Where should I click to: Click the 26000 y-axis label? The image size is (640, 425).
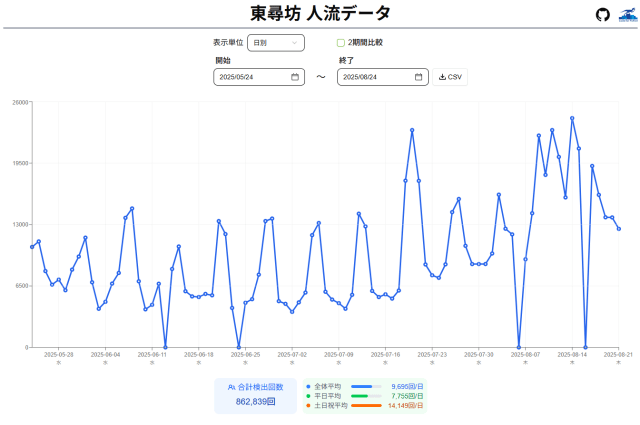(x=20, y=102)
